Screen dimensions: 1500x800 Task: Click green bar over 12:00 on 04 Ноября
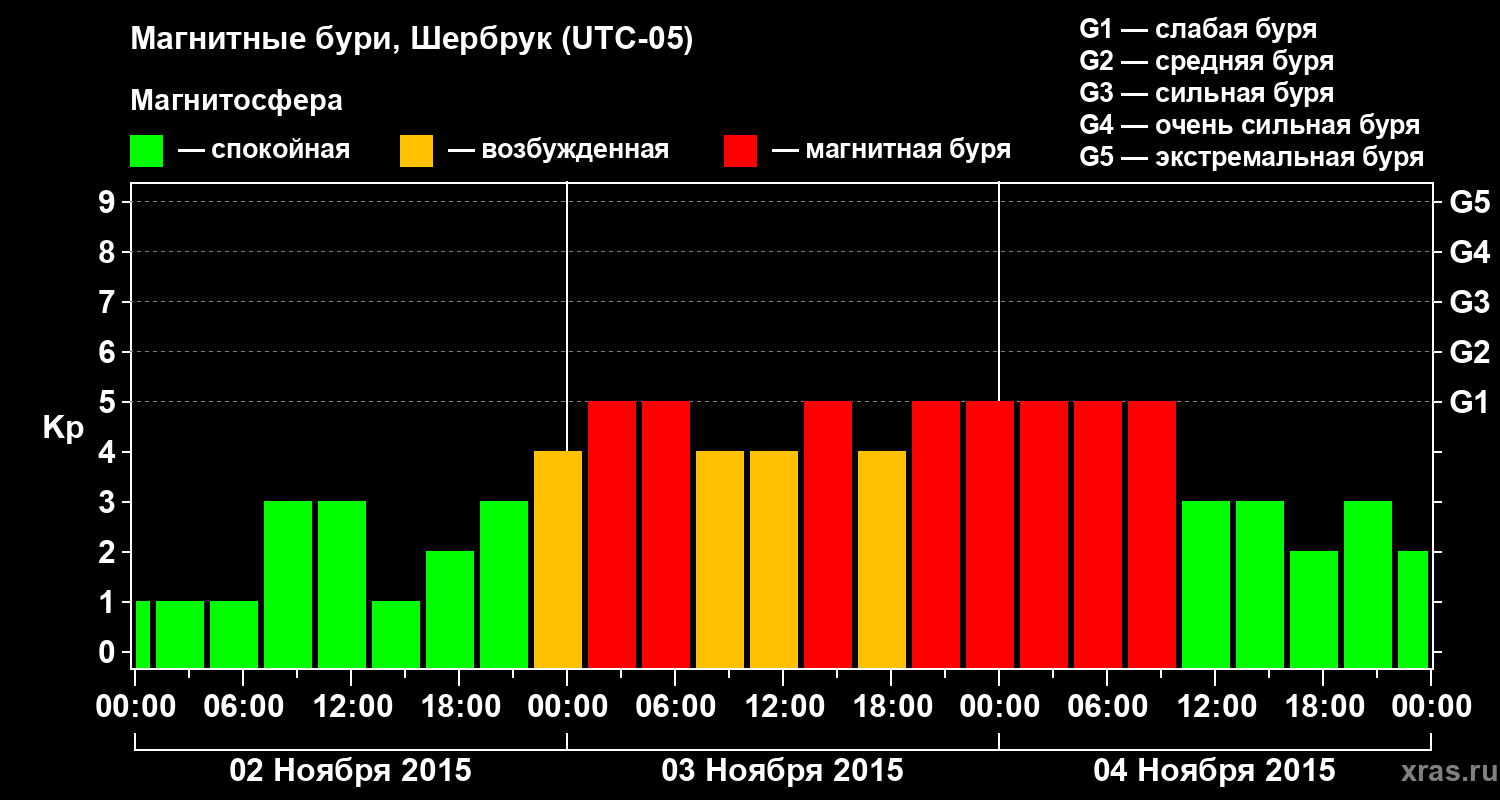[x=1206, y=584]
